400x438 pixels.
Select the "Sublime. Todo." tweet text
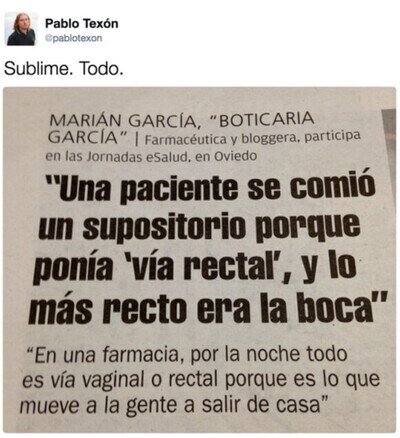coord(64,69)
